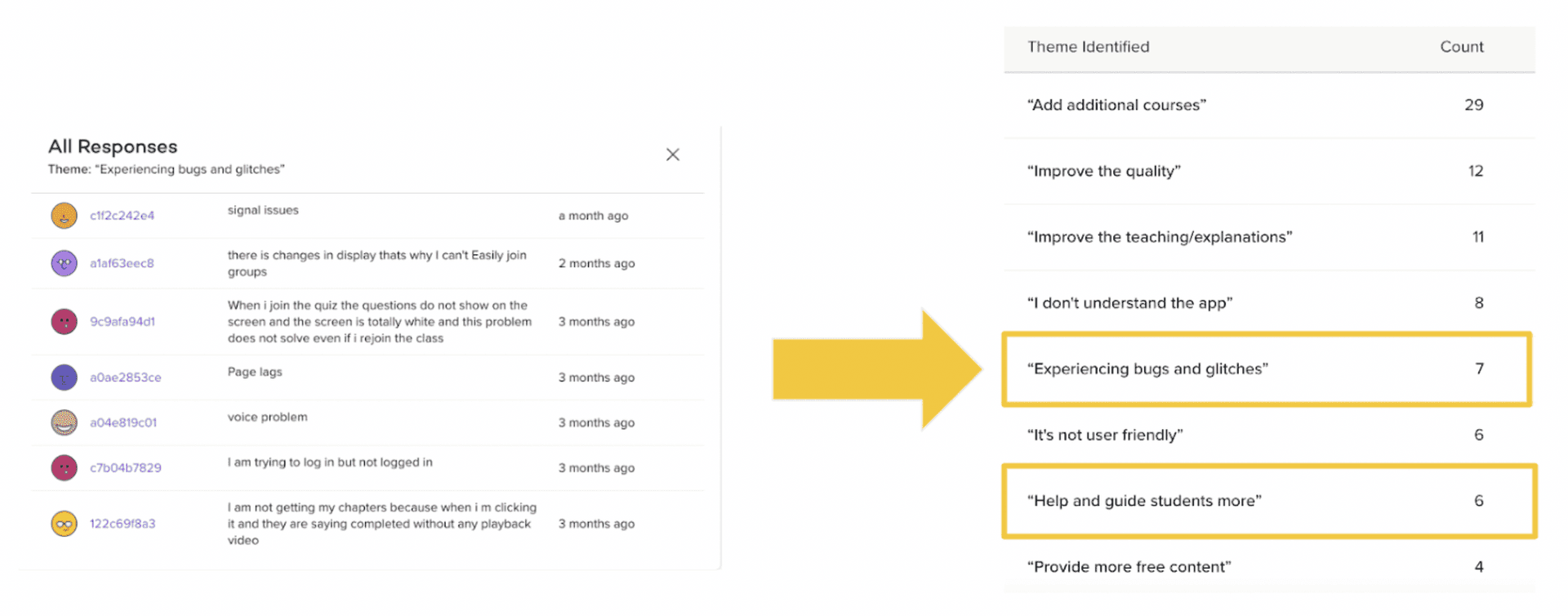
Task: Click the grinning avatar beside a04e819c01
Action: [x=65, y=422]
